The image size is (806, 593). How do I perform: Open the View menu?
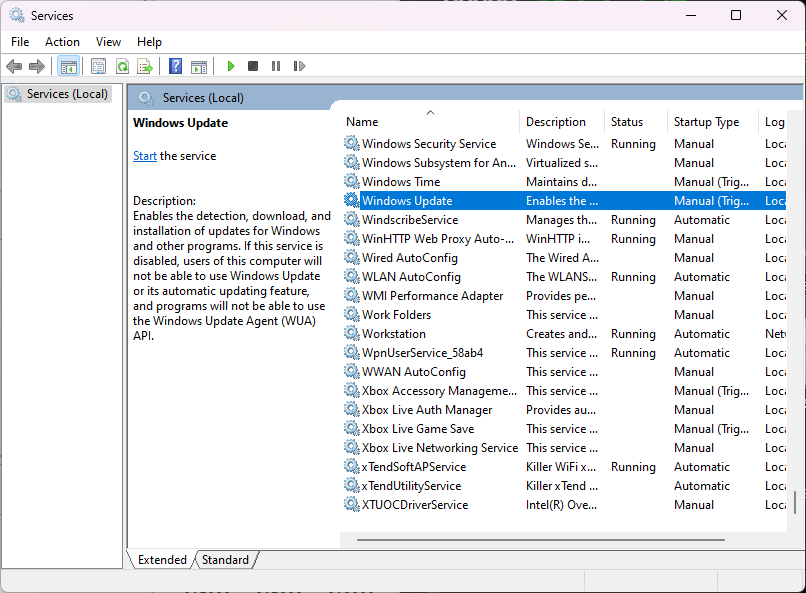click(x=108, y=42)
